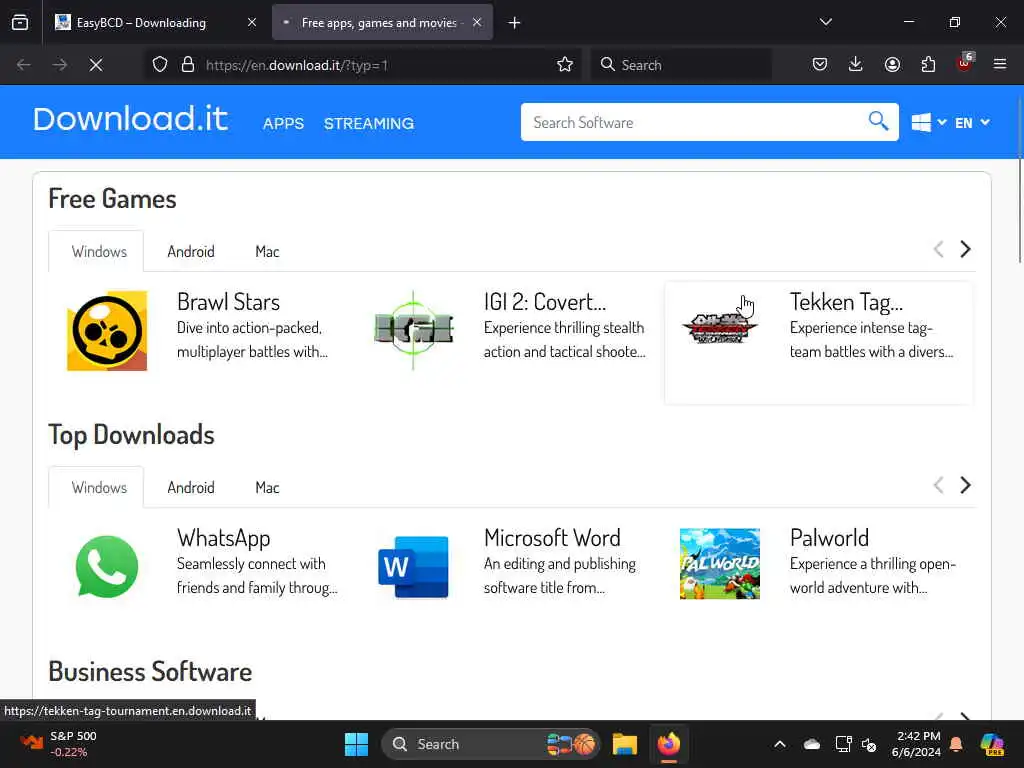This screenshot has width=1024, height=768.
Task: Click the address bar URL
Action: 297,65
